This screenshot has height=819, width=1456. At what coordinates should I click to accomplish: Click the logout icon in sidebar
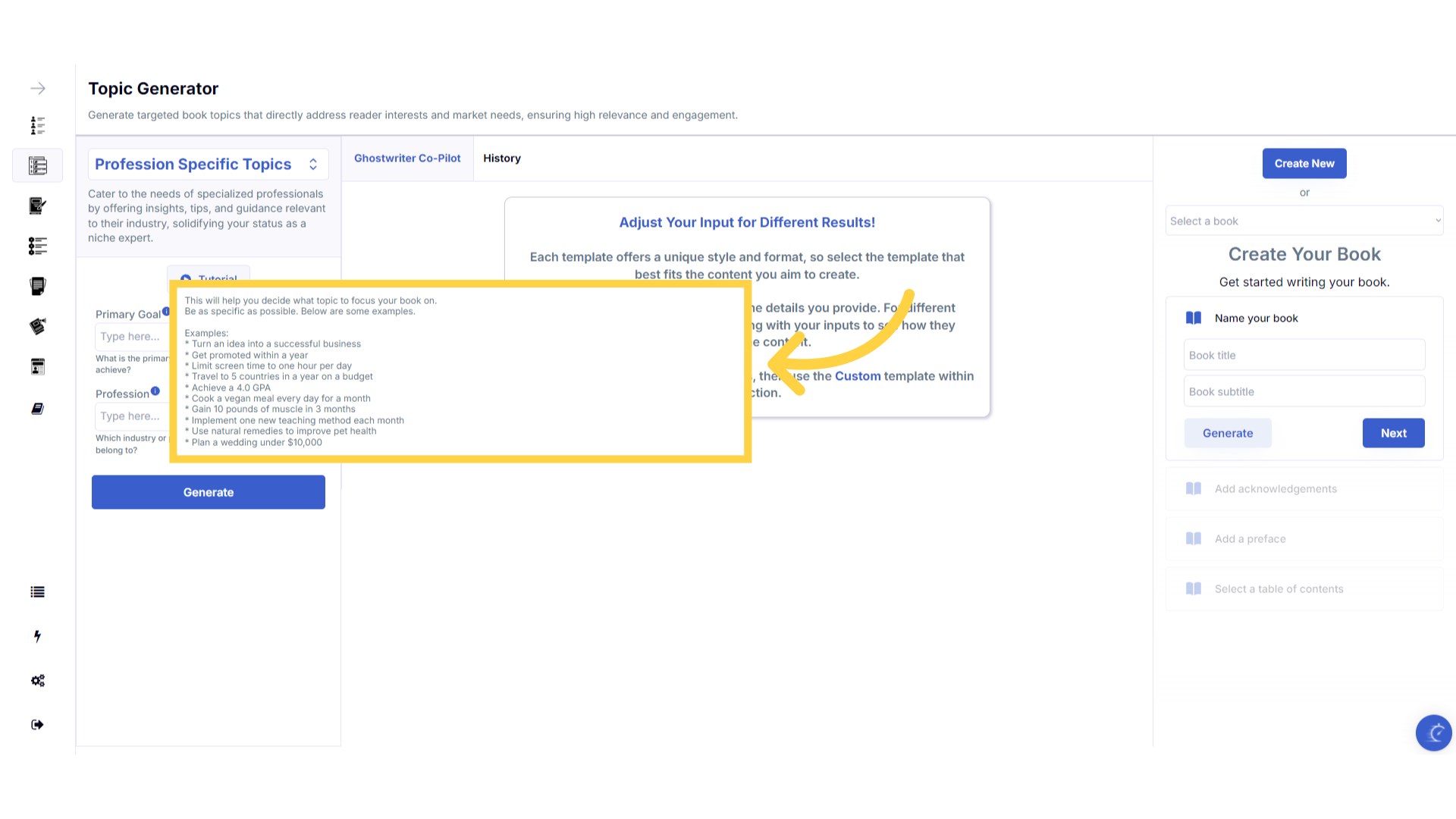37,725
